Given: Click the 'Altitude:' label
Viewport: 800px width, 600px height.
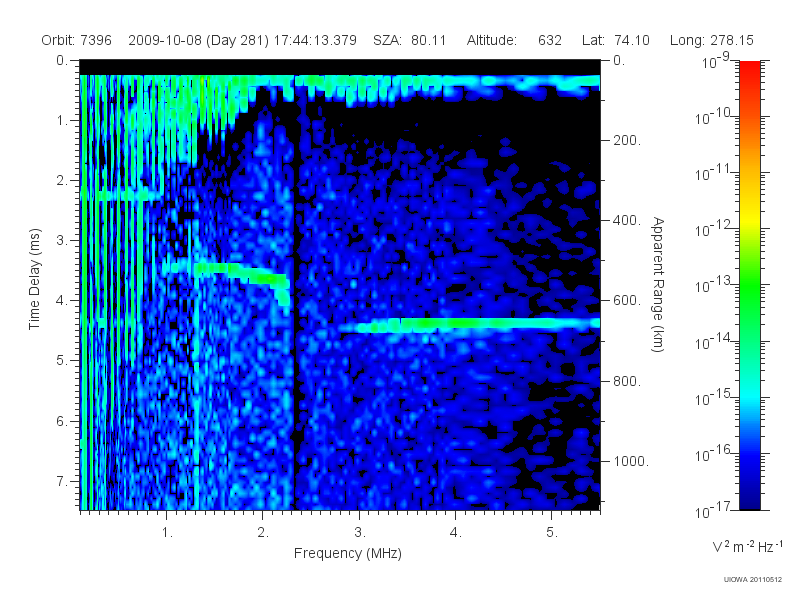Looking at the screenshot, I should pos(492,40).
